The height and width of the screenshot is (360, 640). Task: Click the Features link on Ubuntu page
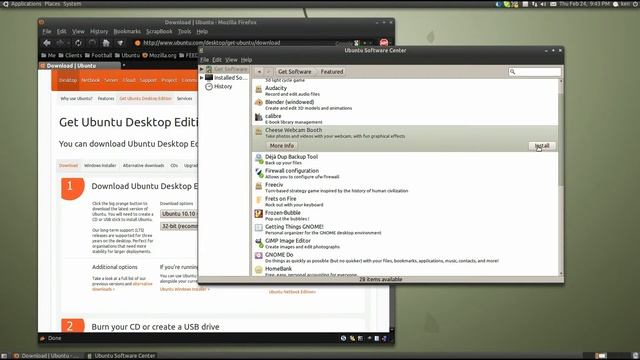point(106,99)
